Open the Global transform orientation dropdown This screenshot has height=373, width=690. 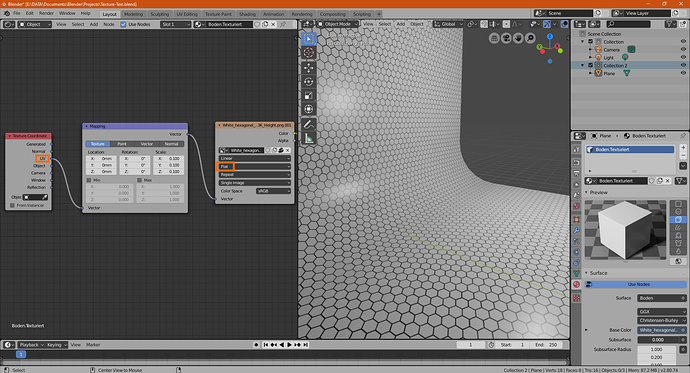(x=448, y=24)
